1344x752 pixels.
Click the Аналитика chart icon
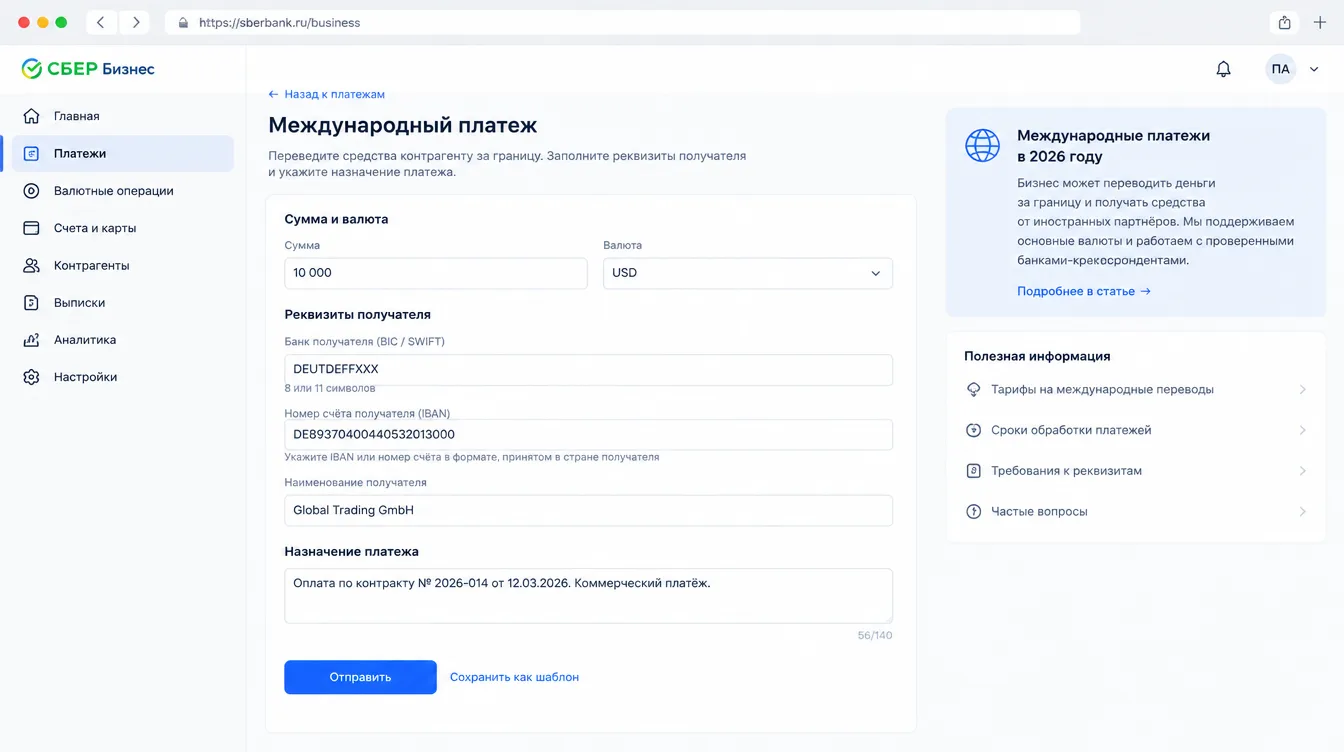click(x=31, y=340)
